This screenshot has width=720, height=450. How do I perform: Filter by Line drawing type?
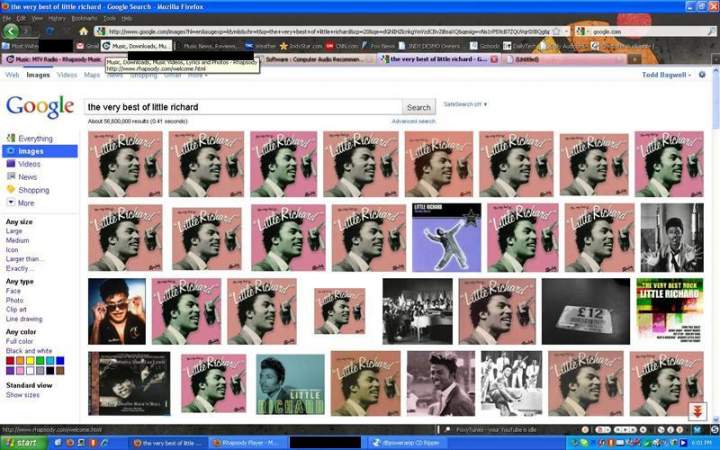pyautogui.click(x=24, y=319)
